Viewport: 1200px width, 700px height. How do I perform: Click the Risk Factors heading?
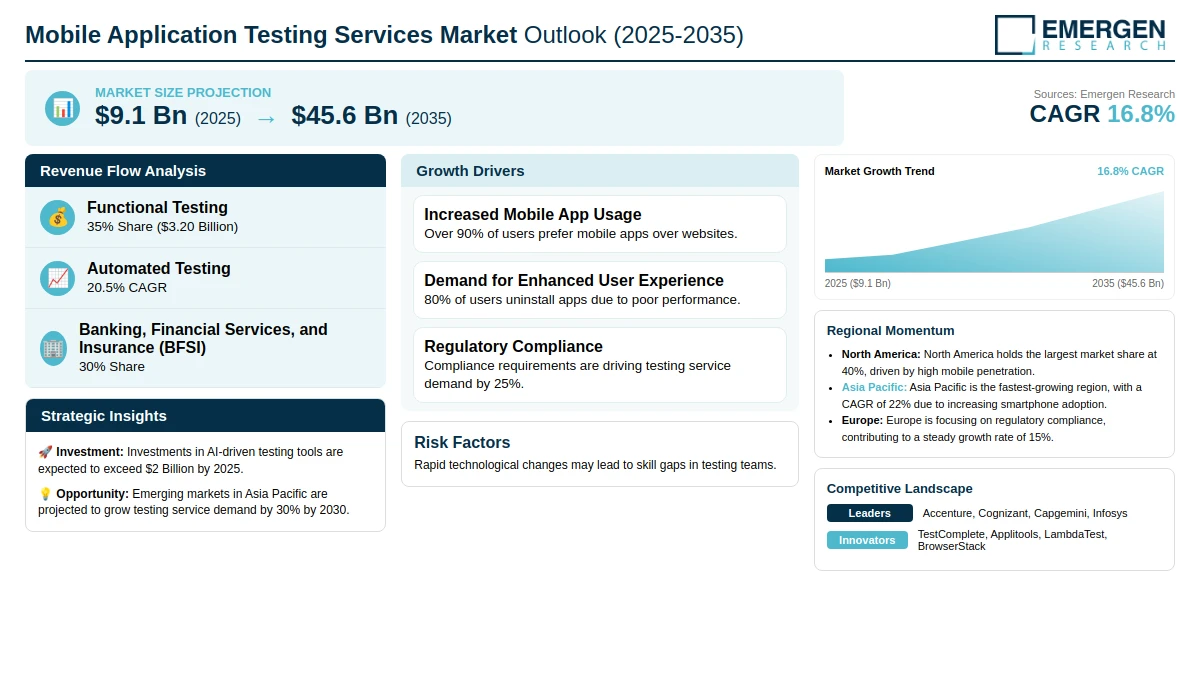(x=462, y=443)
